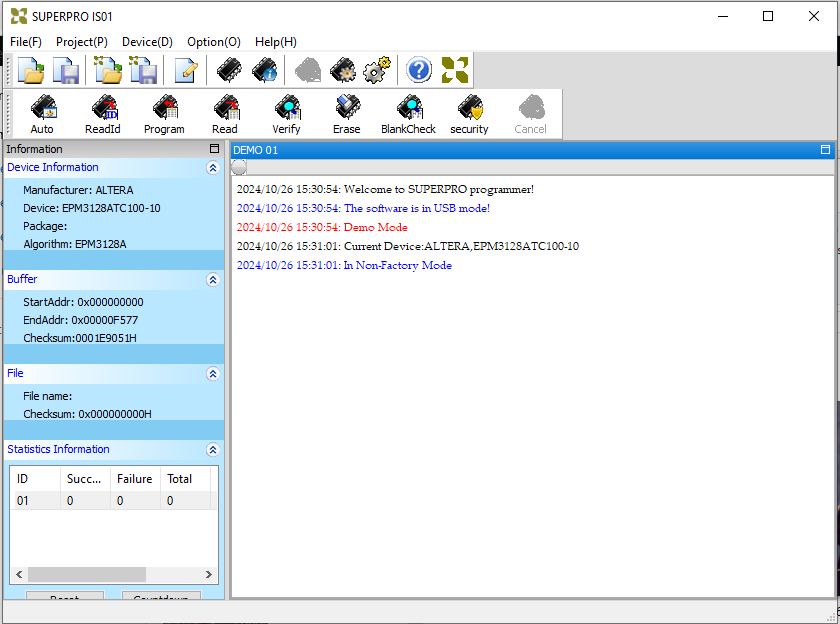Click the USB mode log line
This screenshot has width=840, height=624.
click(363, 208)
